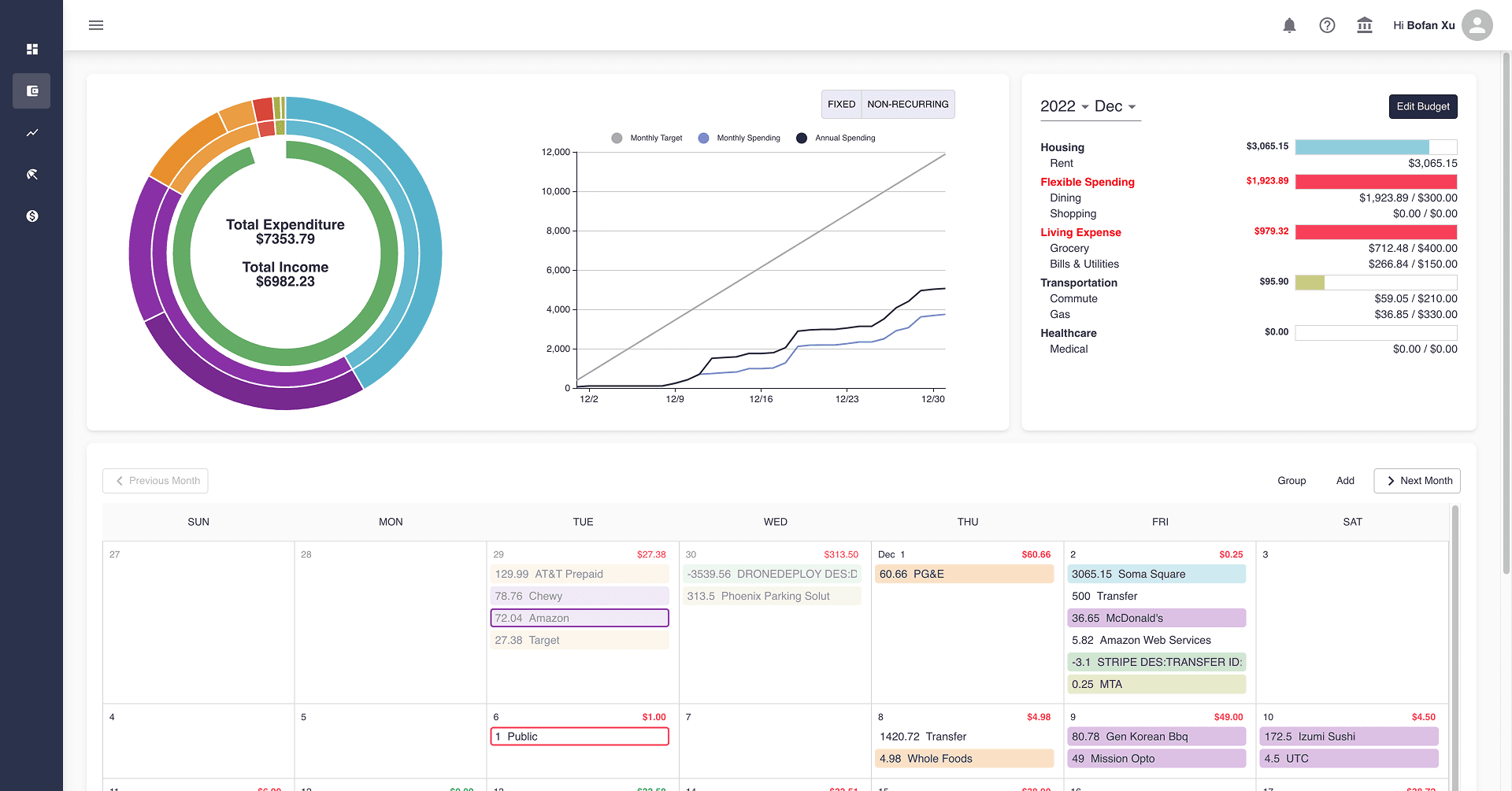This screenshot has width=1512, height=791.
Task: Open the bank accounts icon
Action: (1365, 25)
